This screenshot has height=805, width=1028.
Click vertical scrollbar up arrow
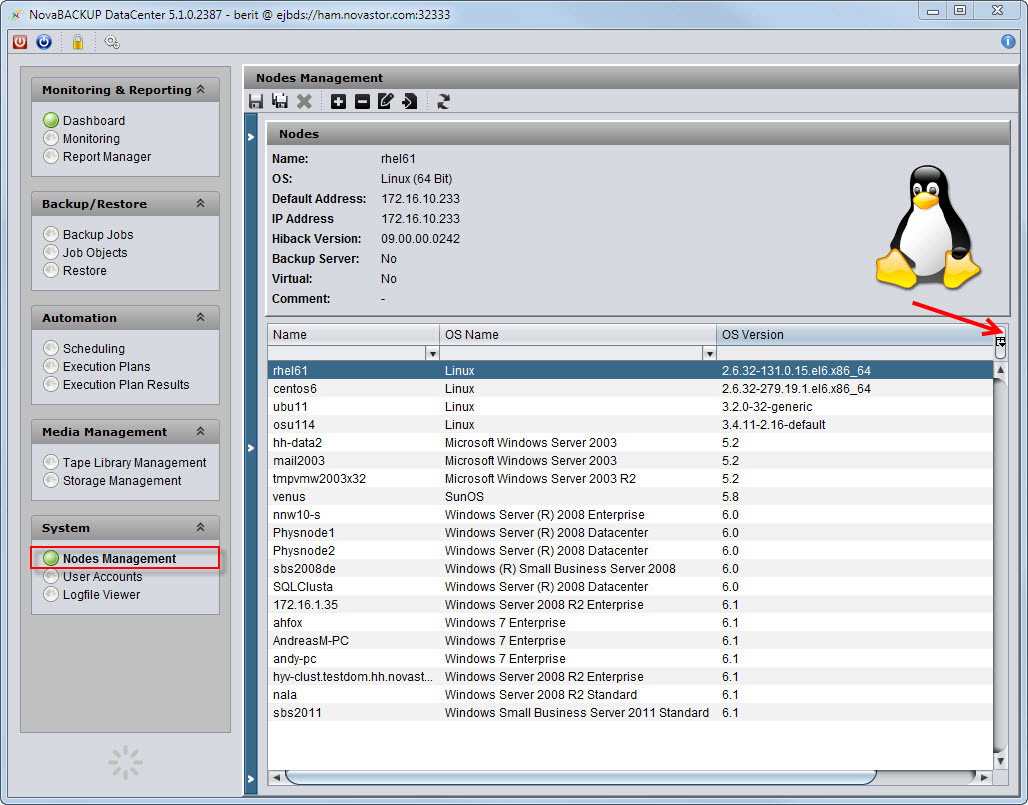pos(1000,370)
